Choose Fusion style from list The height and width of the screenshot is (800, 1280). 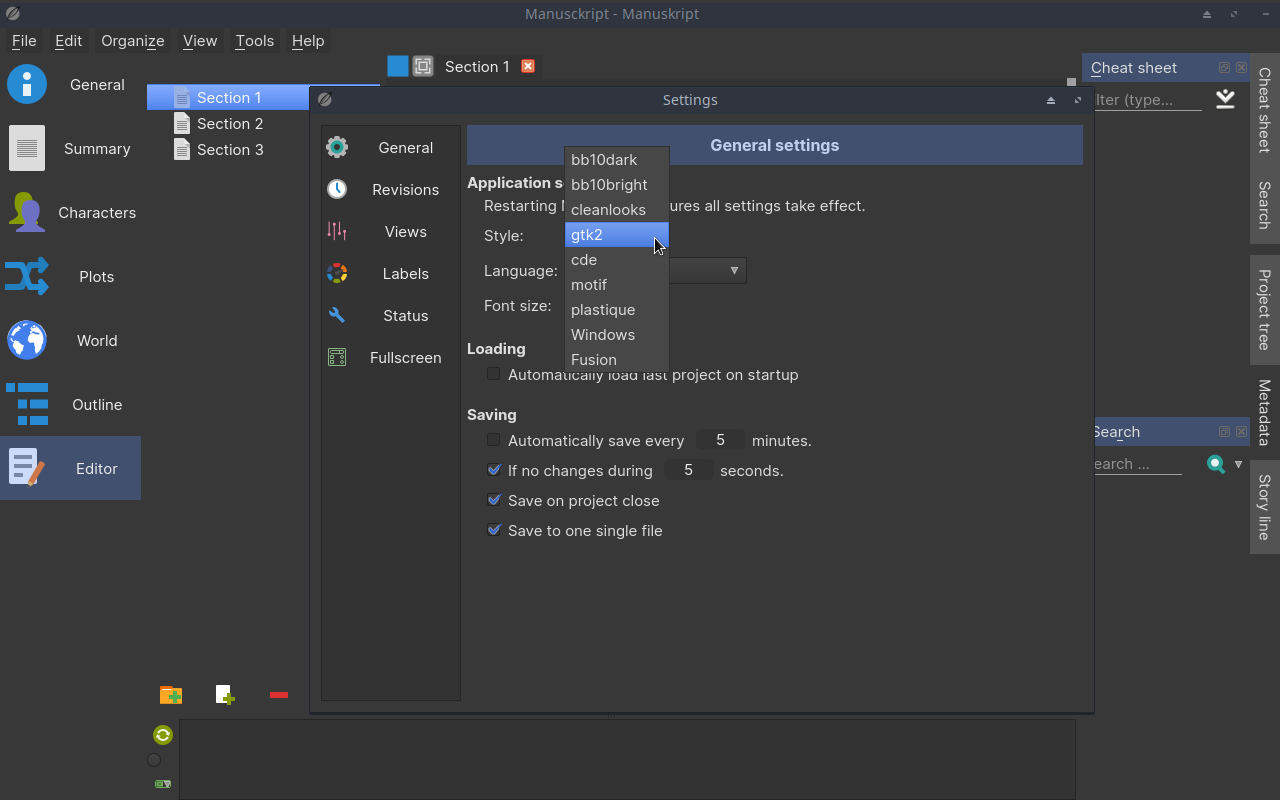pos(617,359)
